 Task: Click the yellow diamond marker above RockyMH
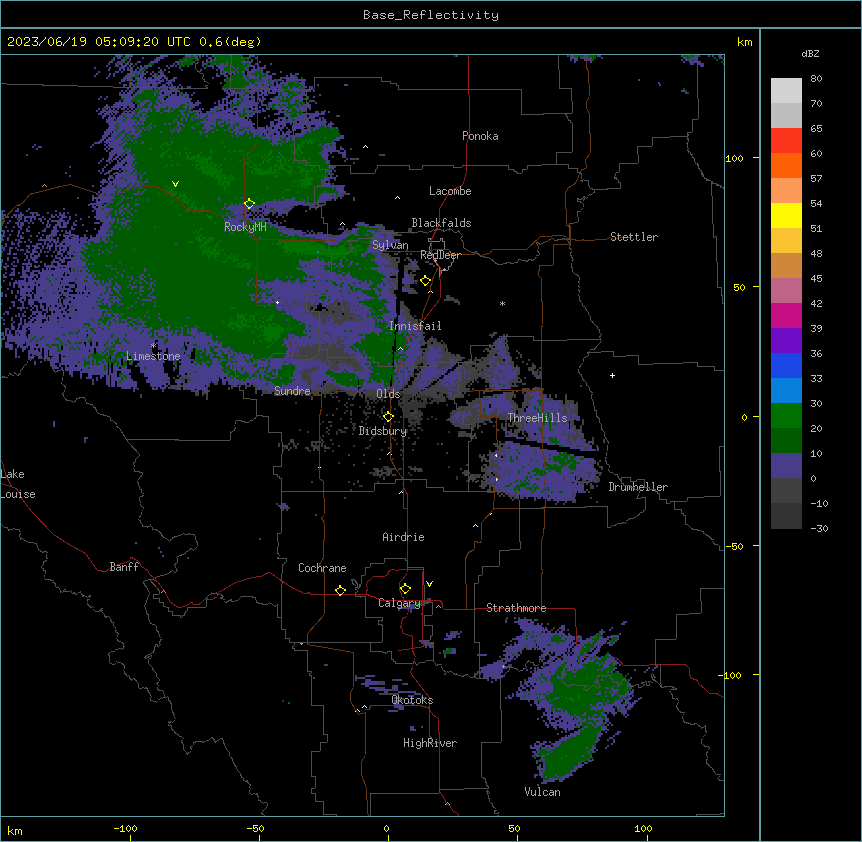pyautogui.click(x=250, y=204)
